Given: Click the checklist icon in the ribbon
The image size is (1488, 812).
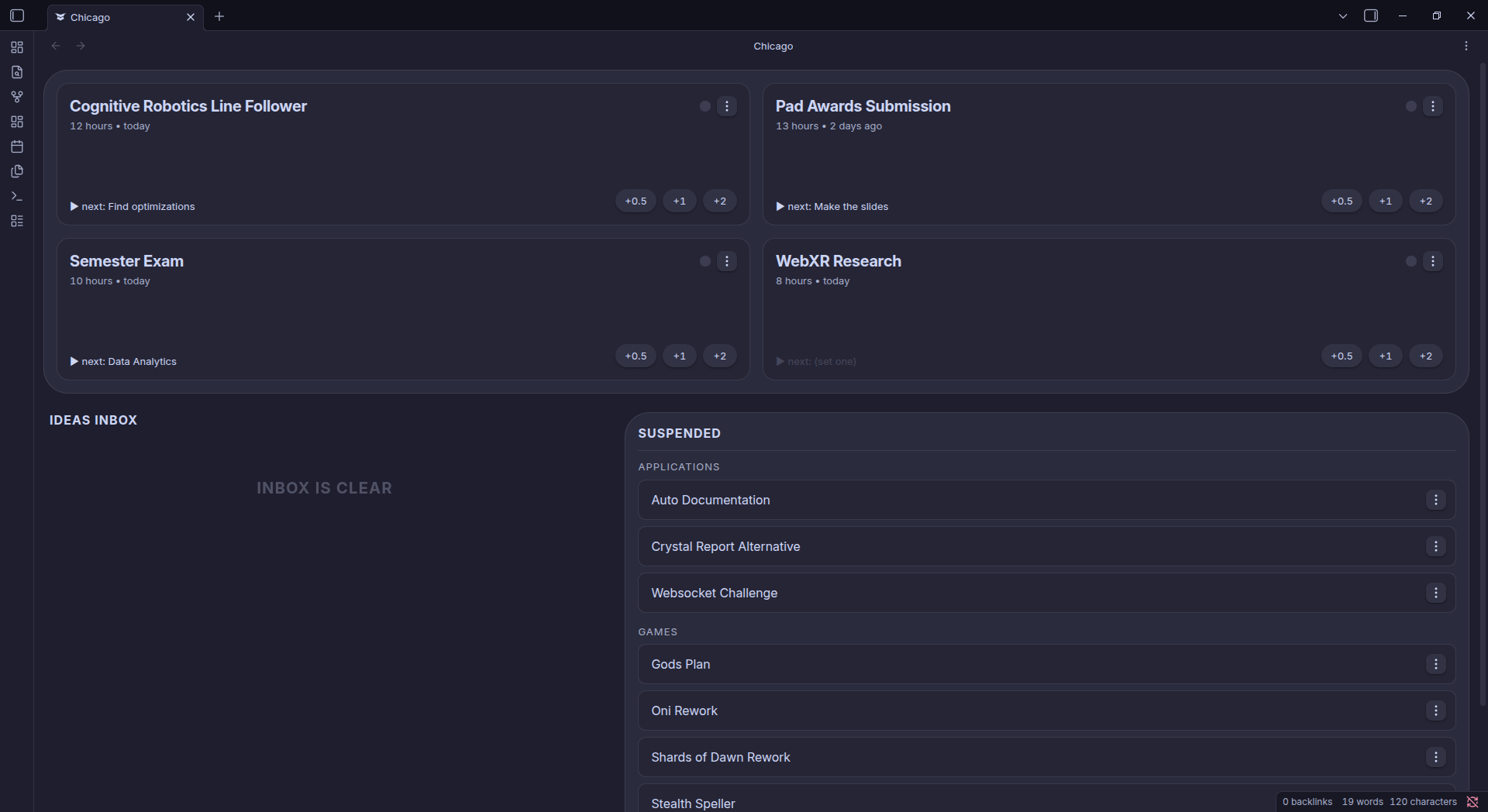Looking at the screenshot, I should tap(17, 221).
